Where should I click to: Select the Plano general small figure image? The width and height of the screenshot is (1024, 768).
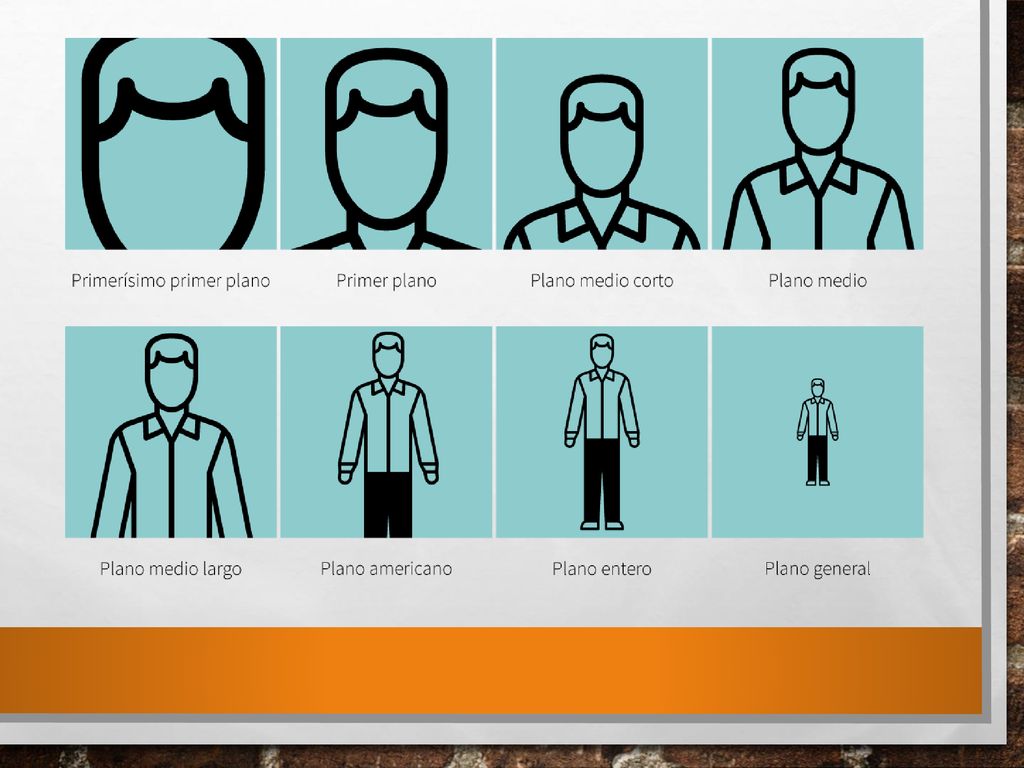point(818,432)
